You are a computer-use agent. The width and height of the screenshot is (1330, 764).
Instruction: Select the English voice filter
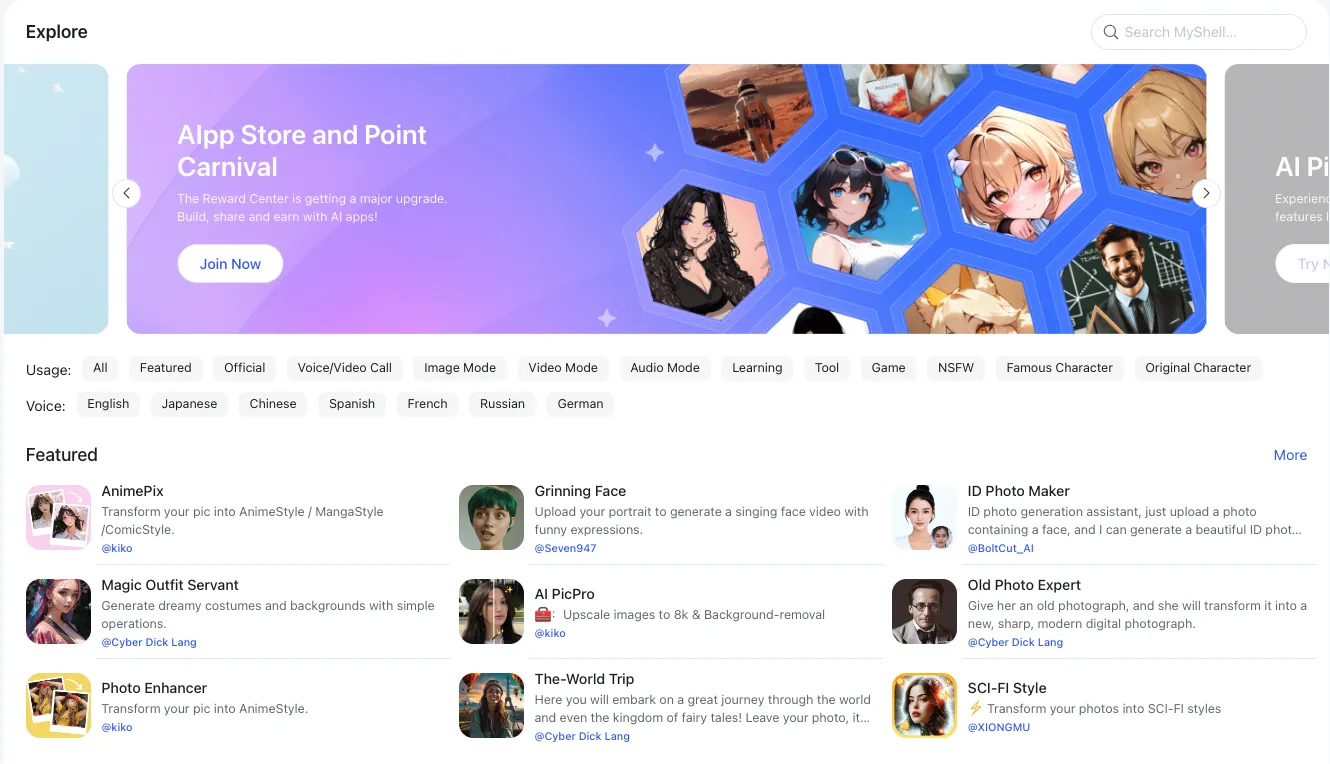tap(108, 404)
